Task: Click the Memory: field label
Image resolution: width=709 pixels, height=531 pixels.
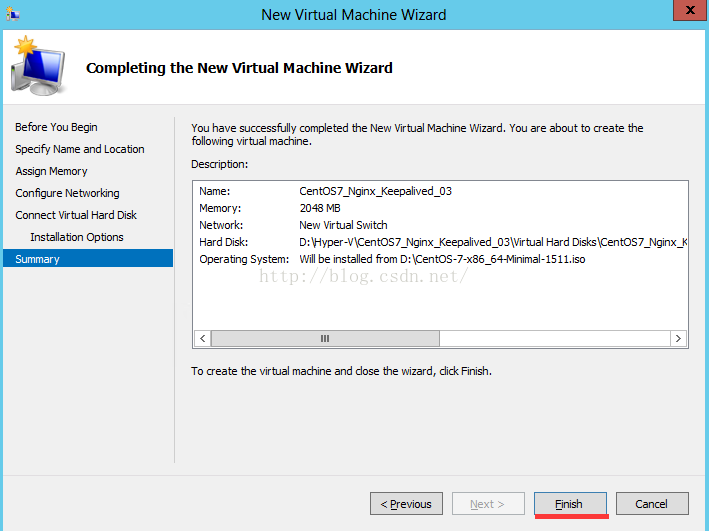Action: [220, 208]
